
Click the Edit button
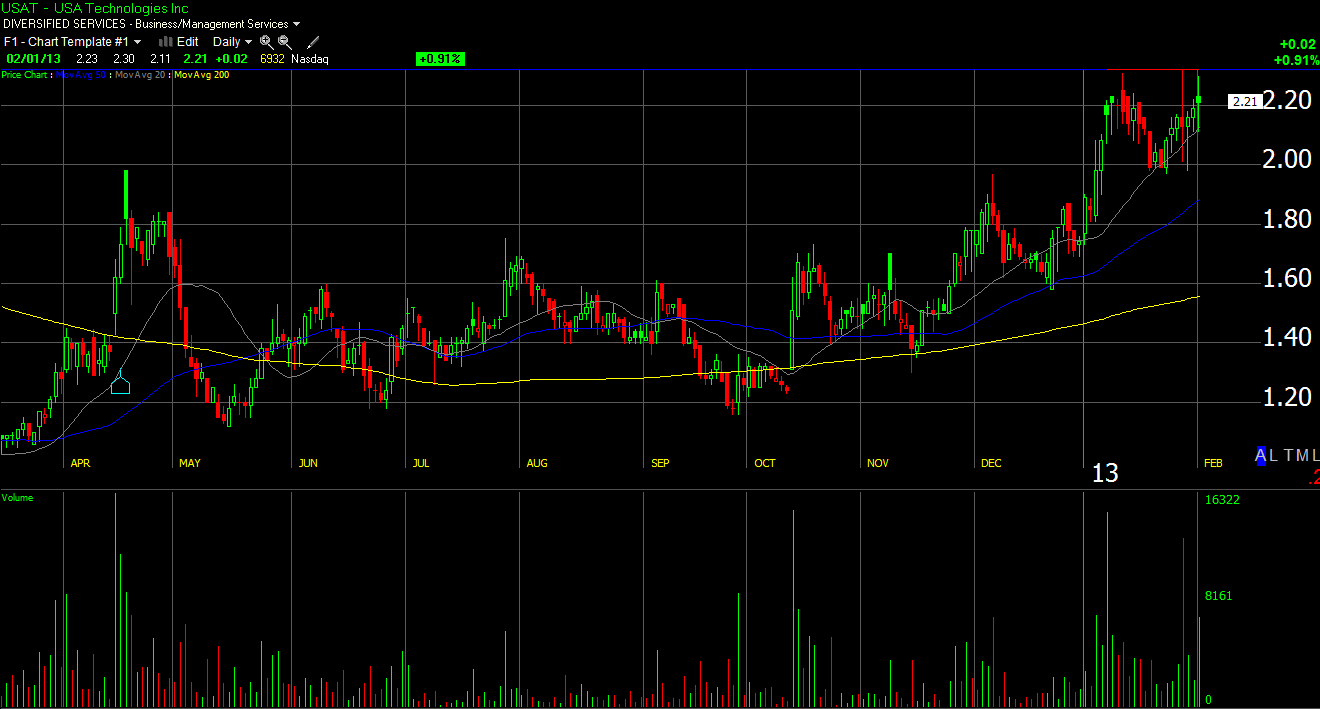(x=188, y=42)
